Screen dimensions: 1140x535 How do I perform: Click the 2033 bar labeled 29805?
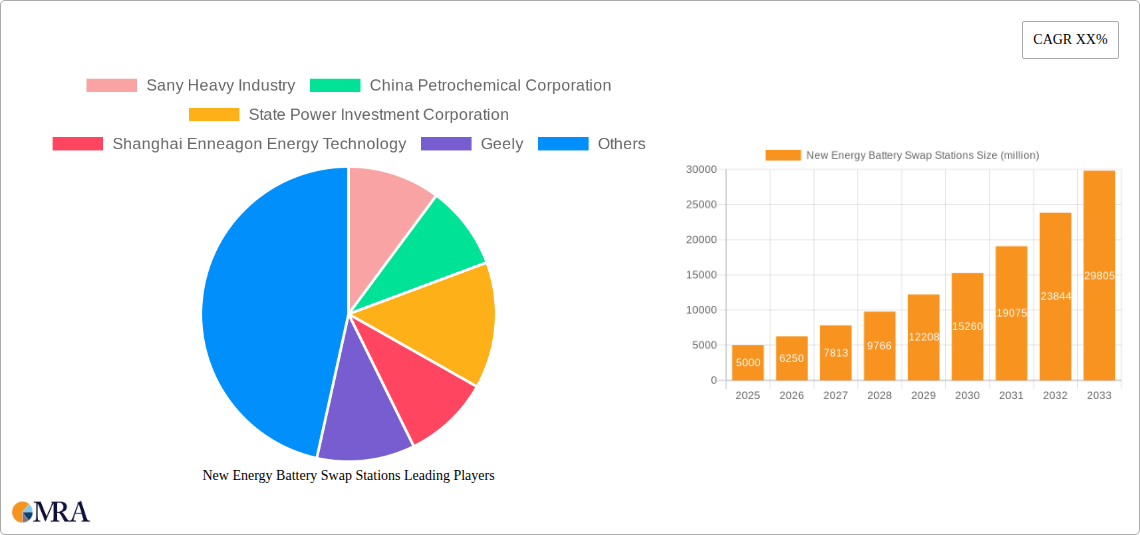click(1099, 275)
